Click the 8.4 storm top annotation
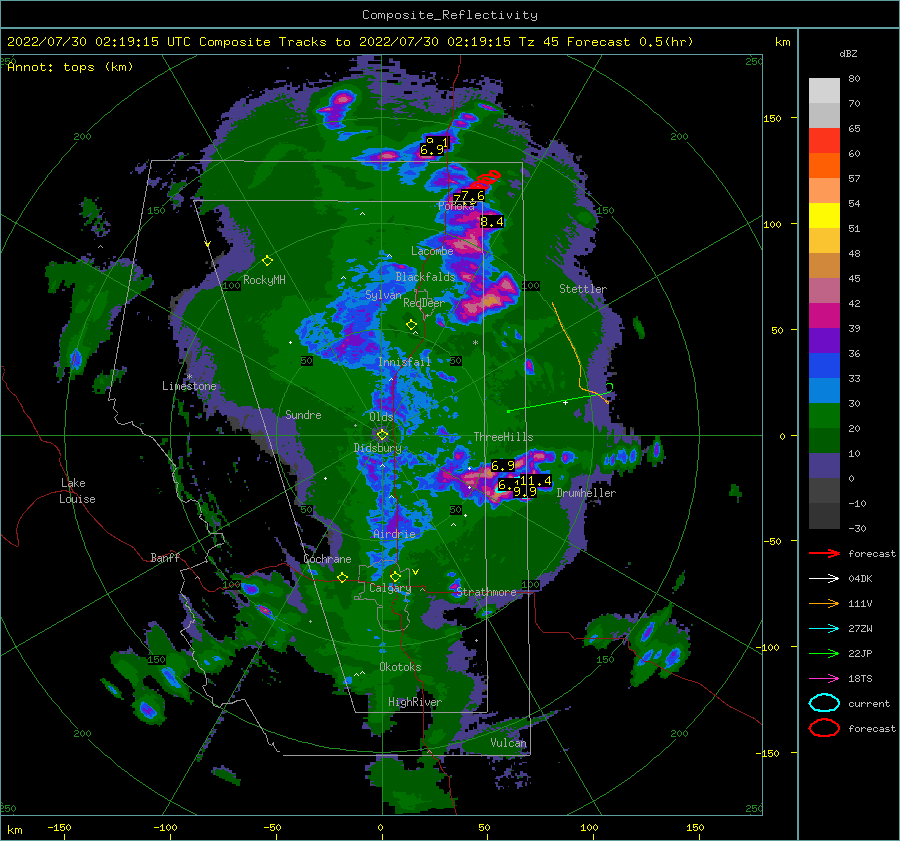Viewport: 900px width, 841px height. tap(492, 222)
